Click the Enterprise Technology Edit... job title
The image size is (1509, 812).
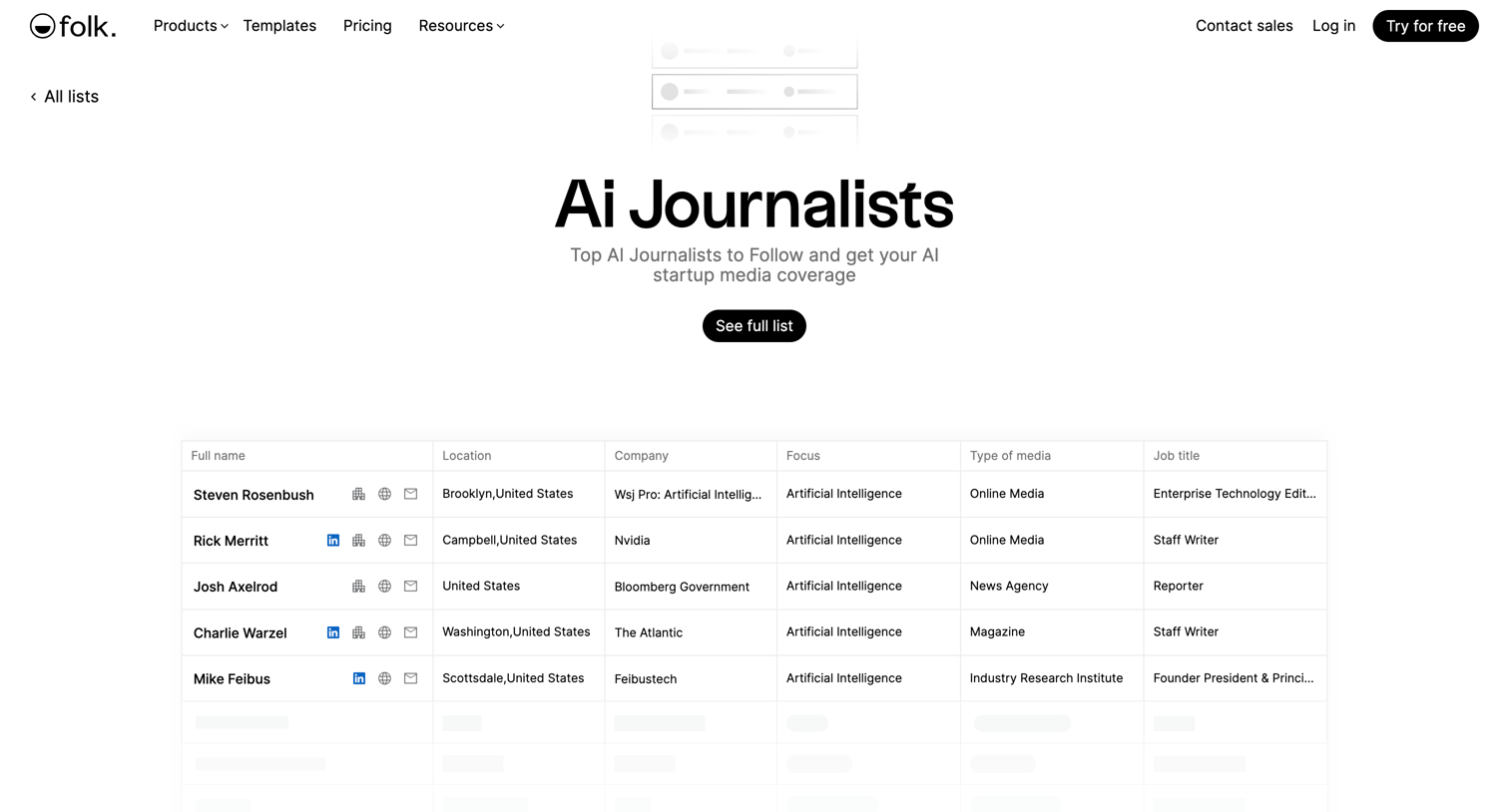click(1235, 494)
